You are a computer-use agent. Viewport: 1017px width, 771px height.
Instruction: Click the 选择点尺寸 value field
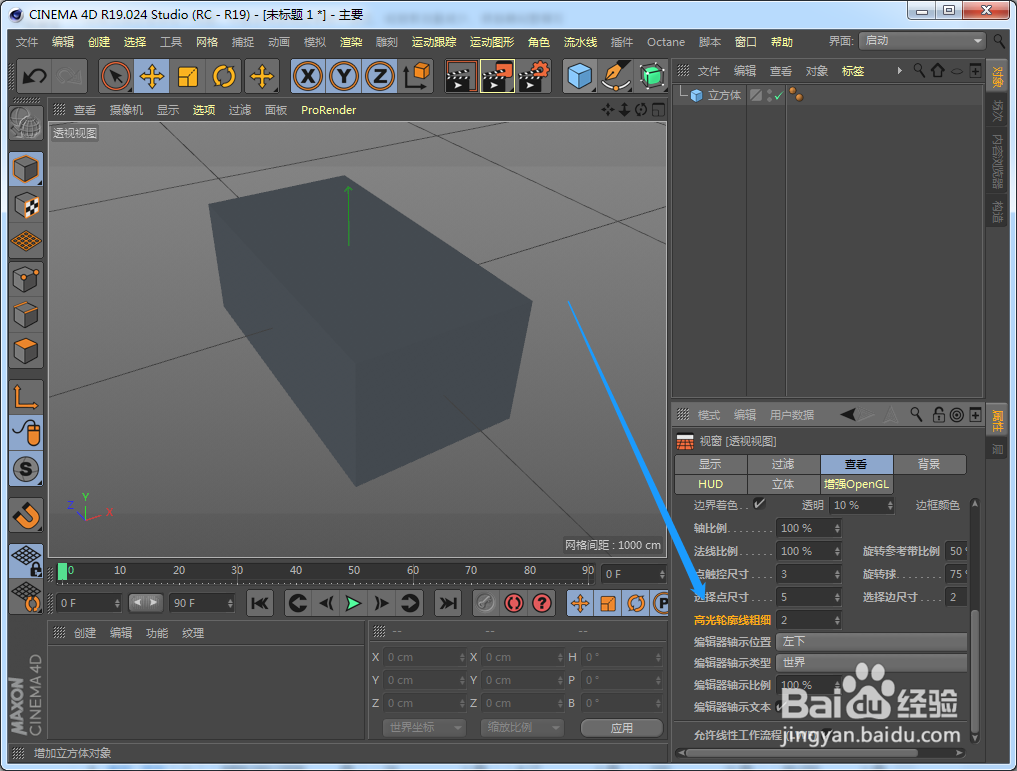804,597
